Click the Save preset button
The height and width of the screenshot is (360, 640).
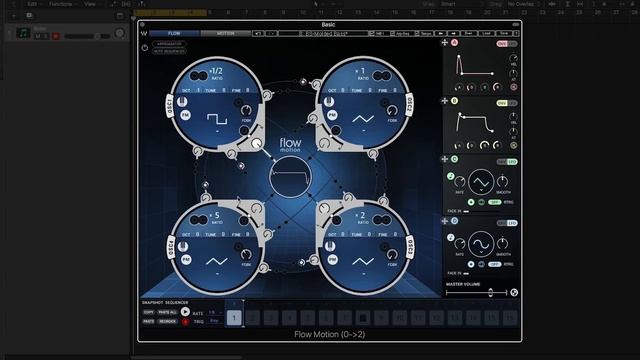(504, 33)
